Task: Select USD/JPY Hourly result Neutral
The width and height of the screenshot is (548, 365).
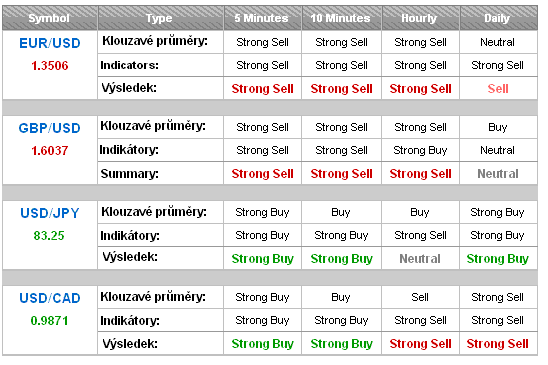Action: (420, 259)
